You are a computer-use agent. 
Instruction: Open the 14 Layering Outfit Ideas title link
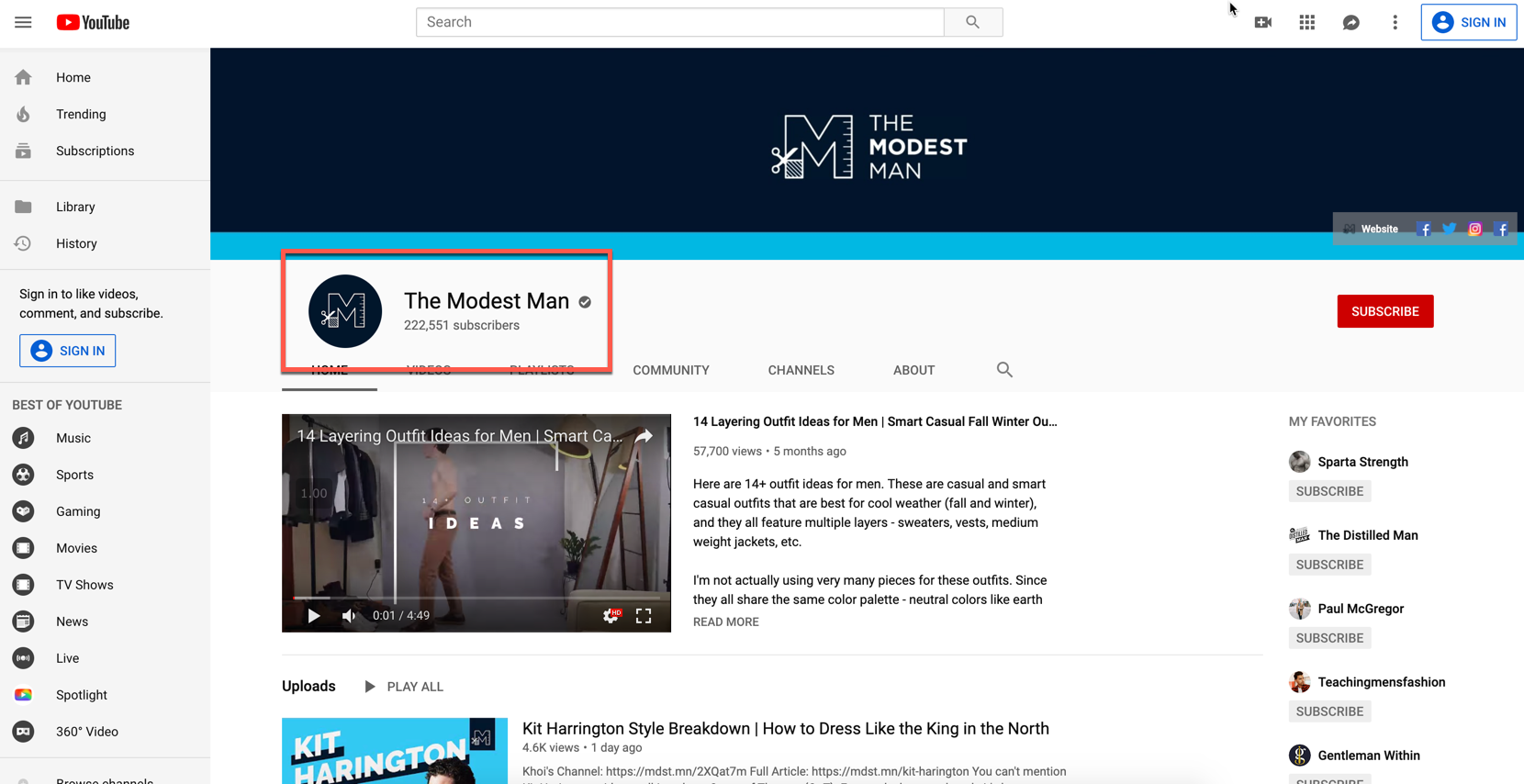pos(875,422)
